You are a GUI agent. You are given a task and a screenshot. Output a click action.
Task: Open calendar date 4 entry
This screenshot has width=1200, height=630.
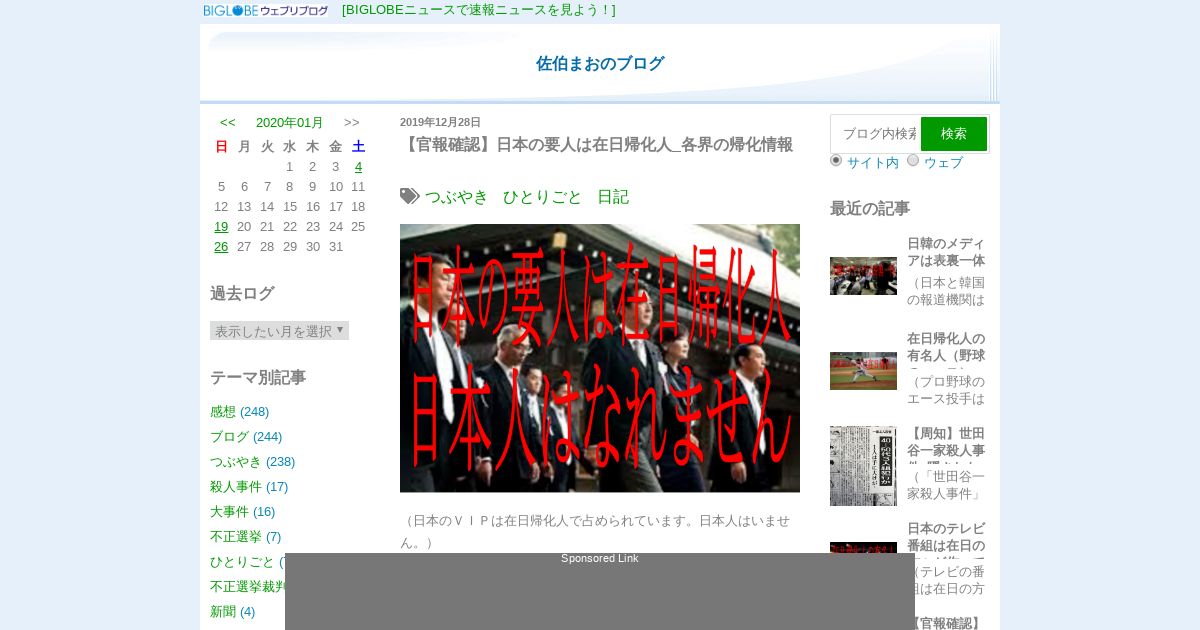358,167
